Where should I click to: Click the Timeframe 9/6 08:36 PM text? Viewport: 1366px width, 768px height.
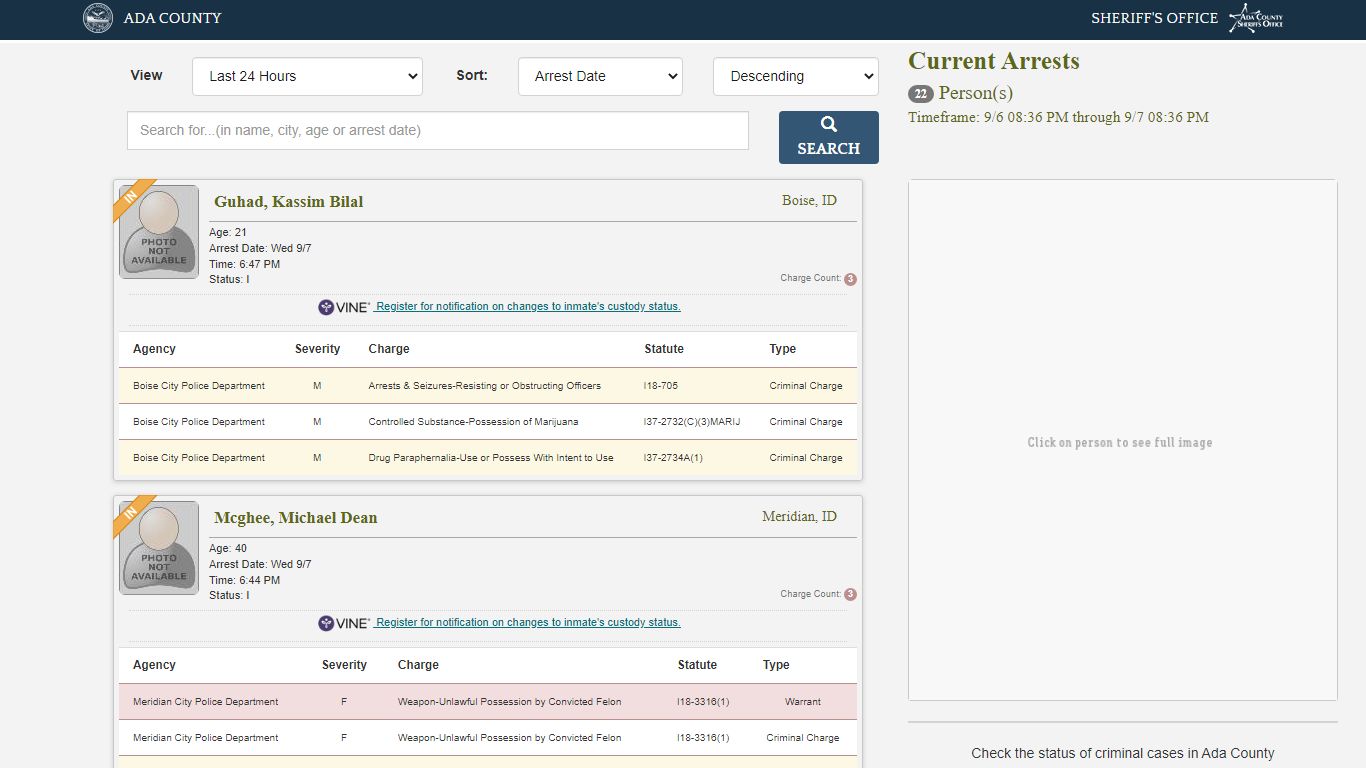[1058, 117]
